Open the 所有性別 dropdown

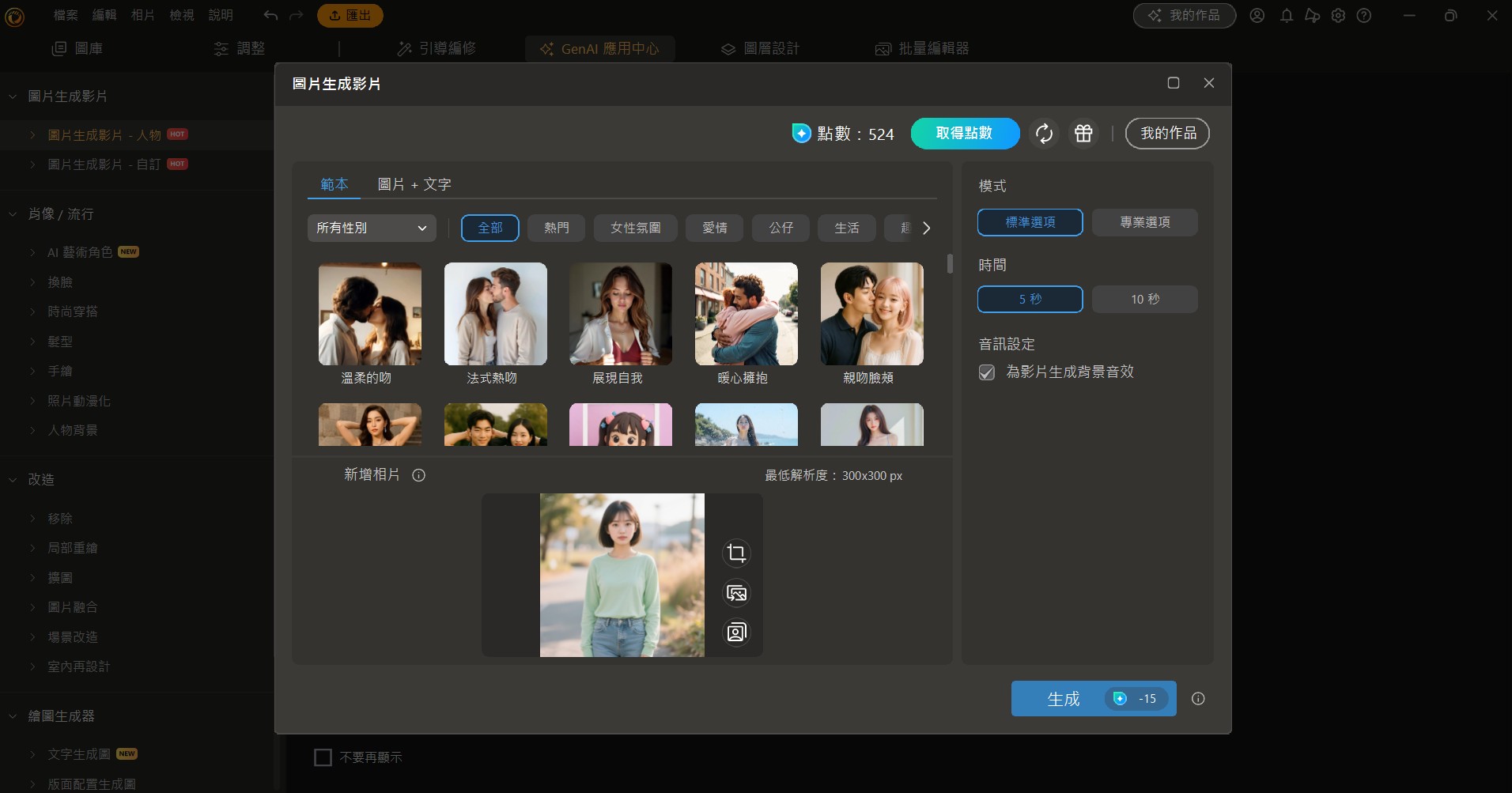pos(372,228)
